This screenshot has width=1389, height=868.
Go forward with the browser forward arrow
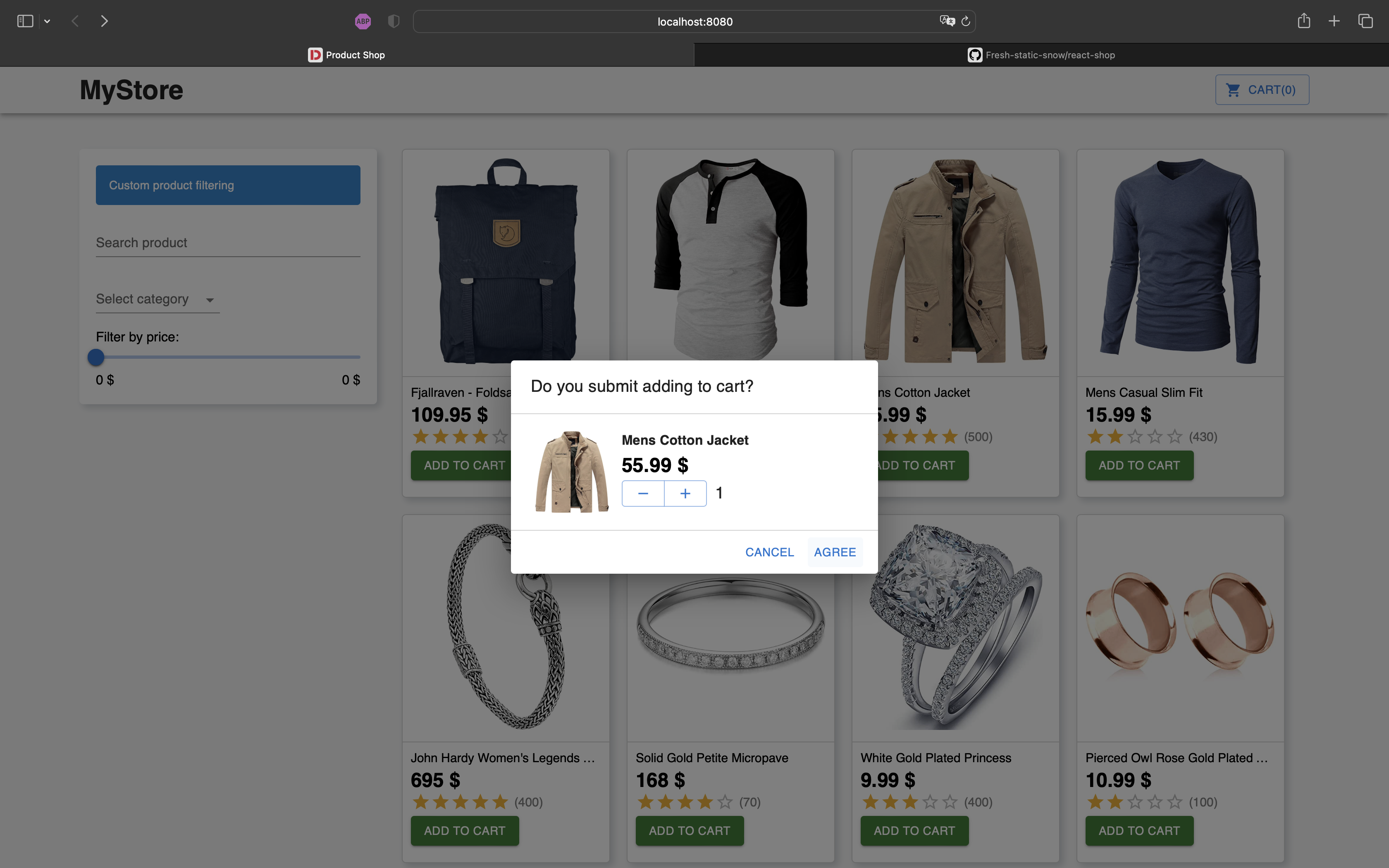tap(104, 21)
